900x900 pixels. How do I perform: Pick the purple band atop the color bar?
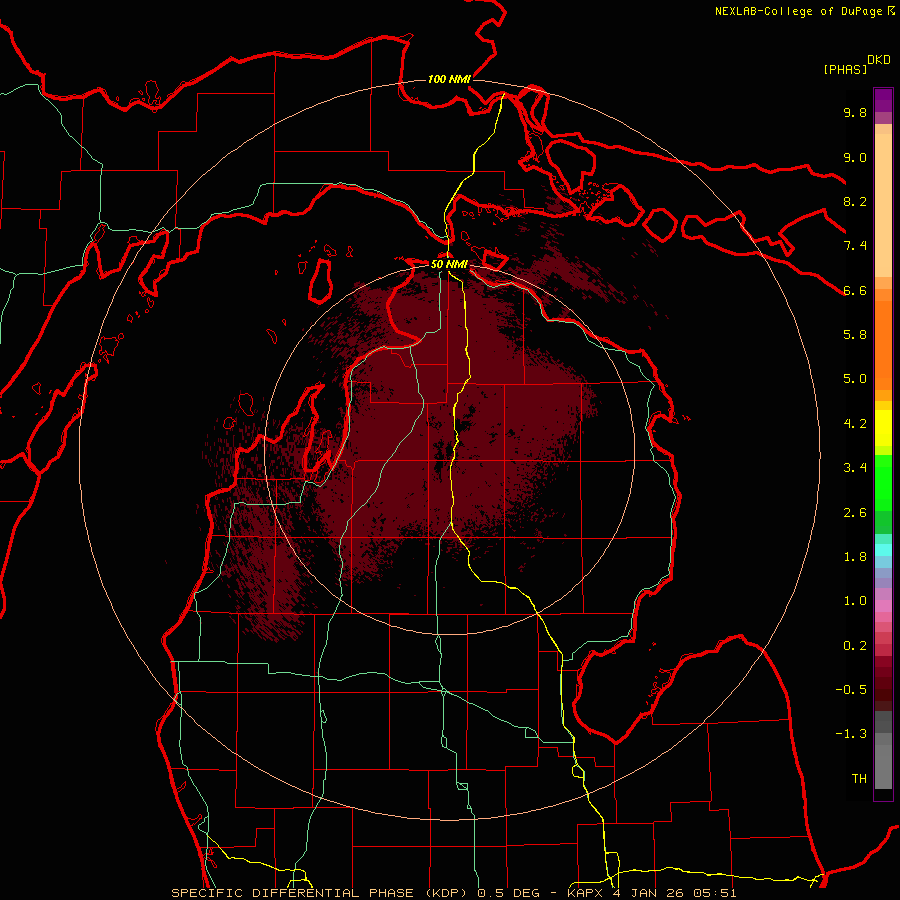(x=883, y=100)
